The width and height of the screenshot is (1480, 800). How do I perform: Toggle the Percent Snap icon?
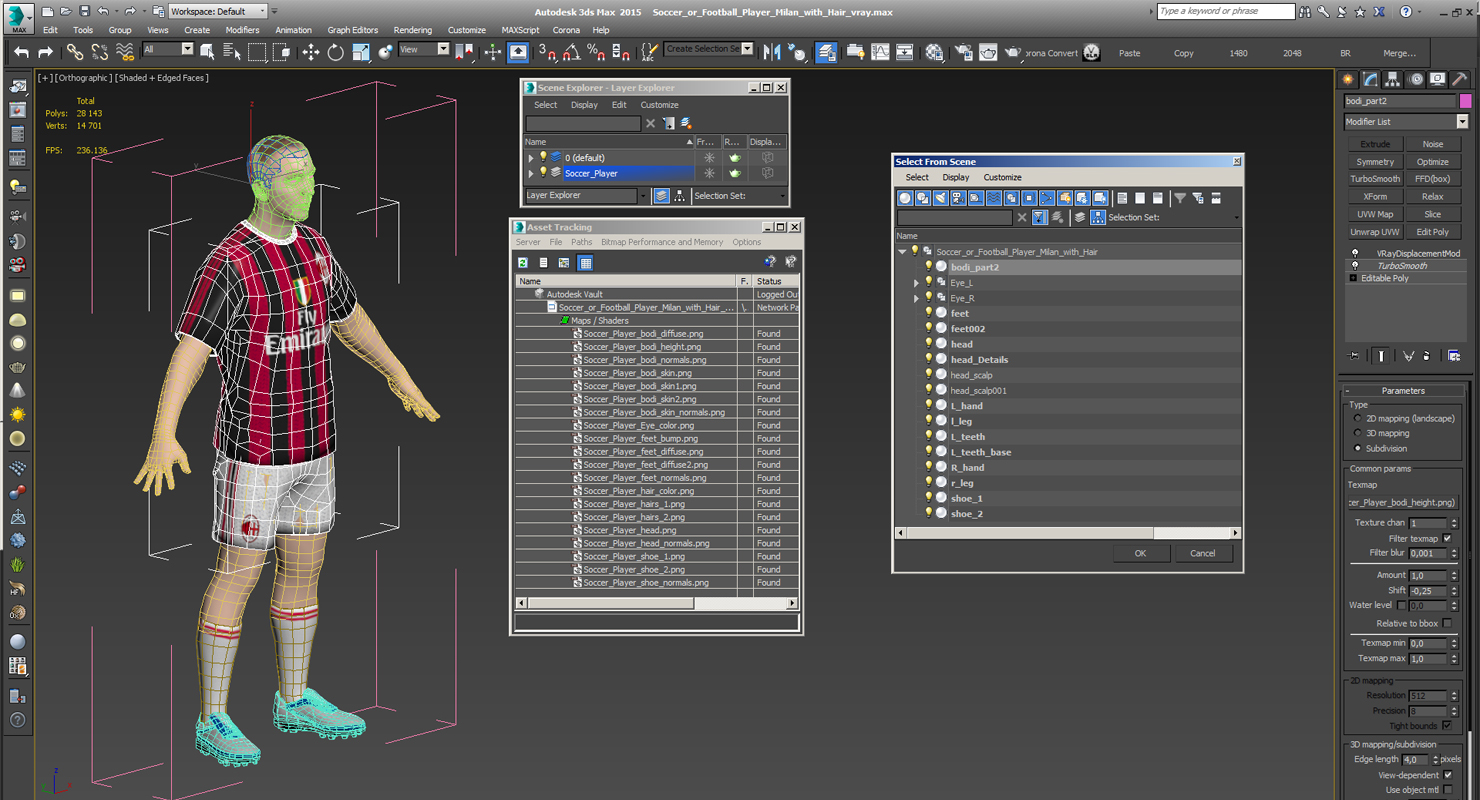point(595,52)
